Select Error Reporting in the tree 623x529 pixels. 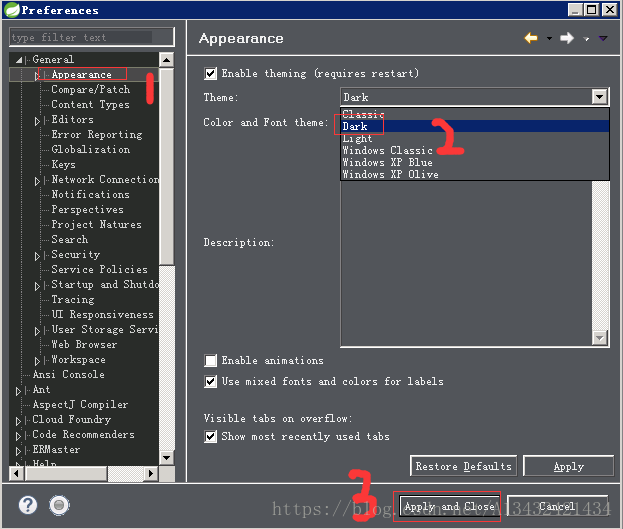coord(97,135)
